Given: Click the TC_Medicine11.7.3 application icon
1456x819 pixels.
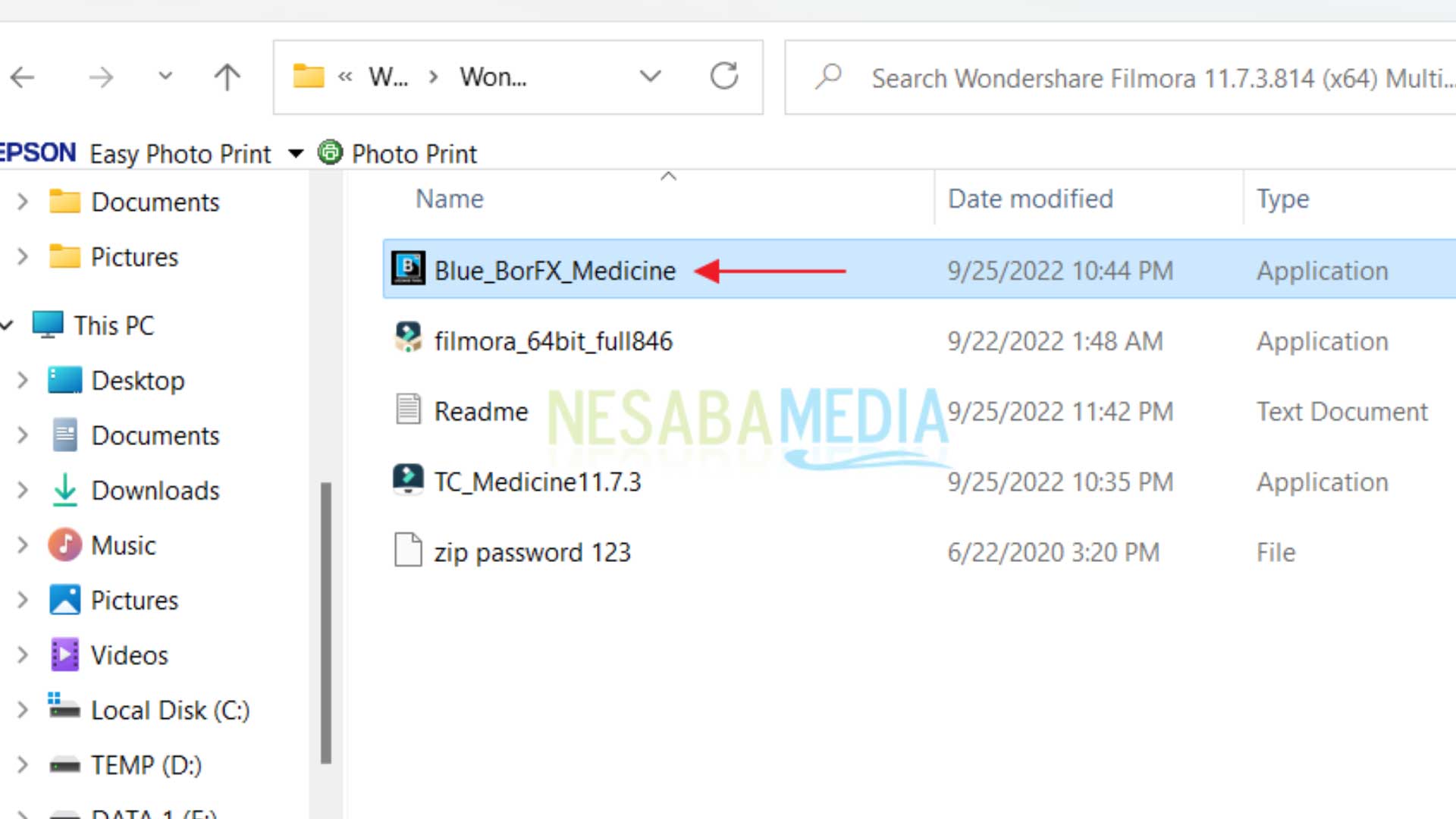Looking at the screenshot, I should pyautogui.click(x=408, y=479).
